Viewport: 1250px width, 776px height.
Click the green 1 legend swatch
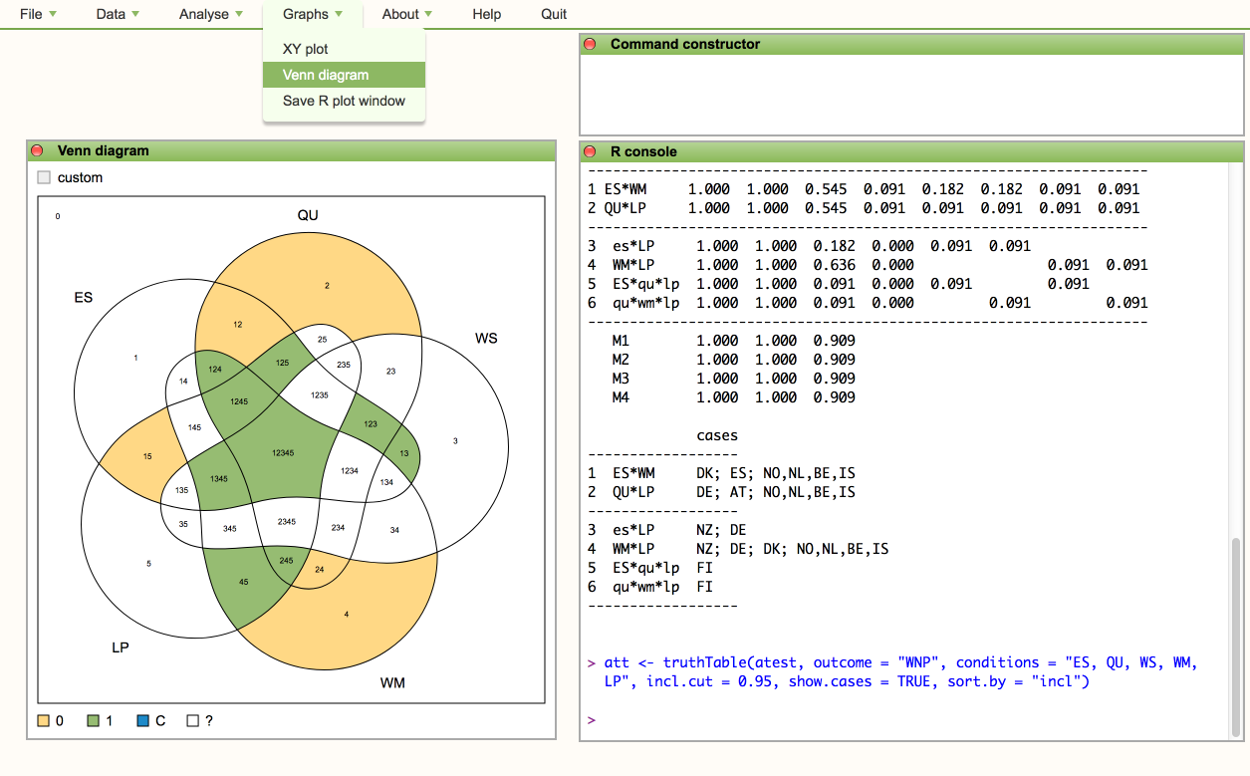tap(93, 720)
